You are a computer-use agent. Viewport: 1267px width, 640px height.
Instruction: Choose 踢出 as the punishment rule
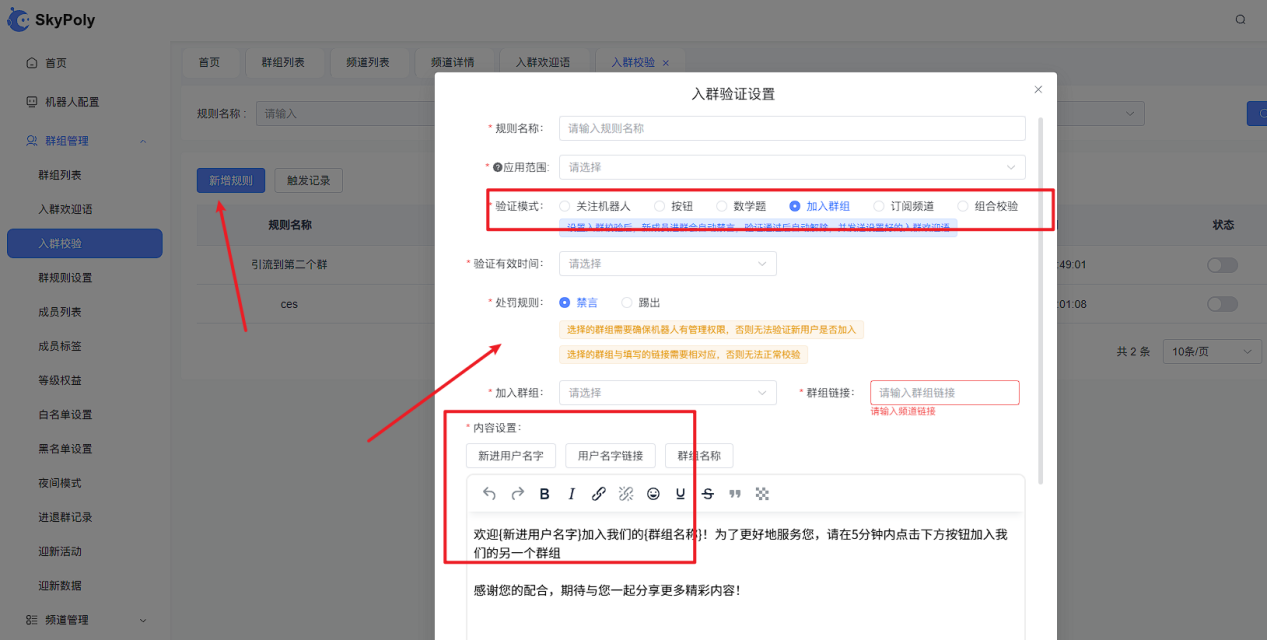pyautogui.click(x=641, y=302)
